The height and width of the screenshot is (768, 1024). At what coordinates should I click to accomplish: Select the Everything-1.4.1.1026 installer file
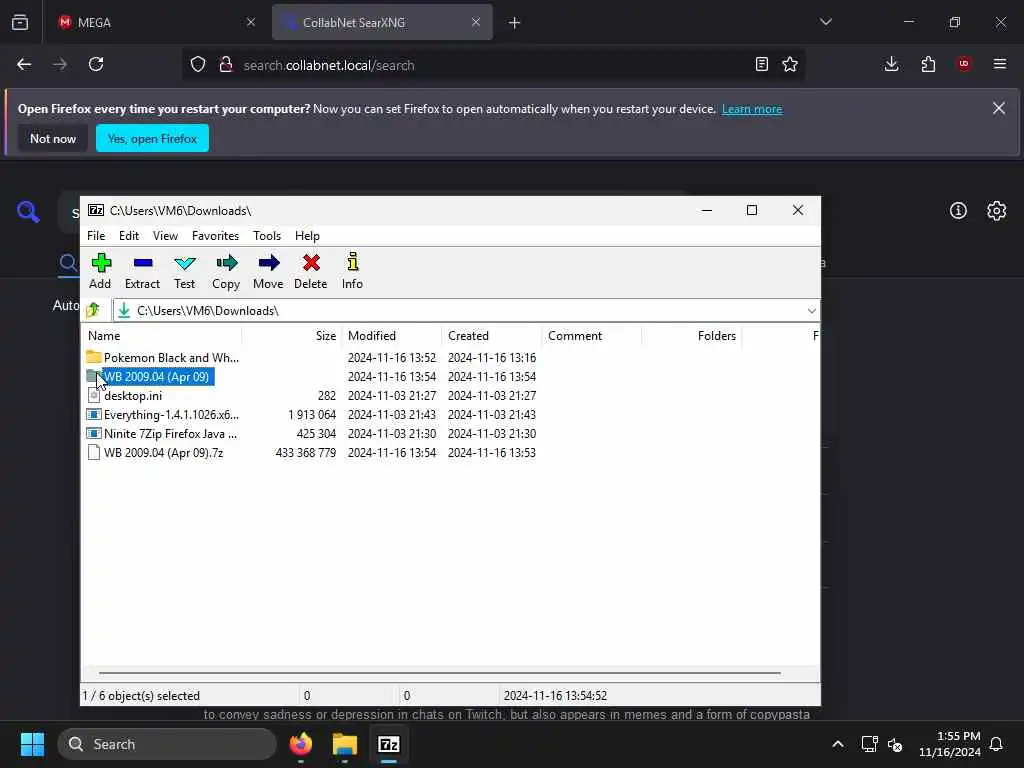[163, 415]
